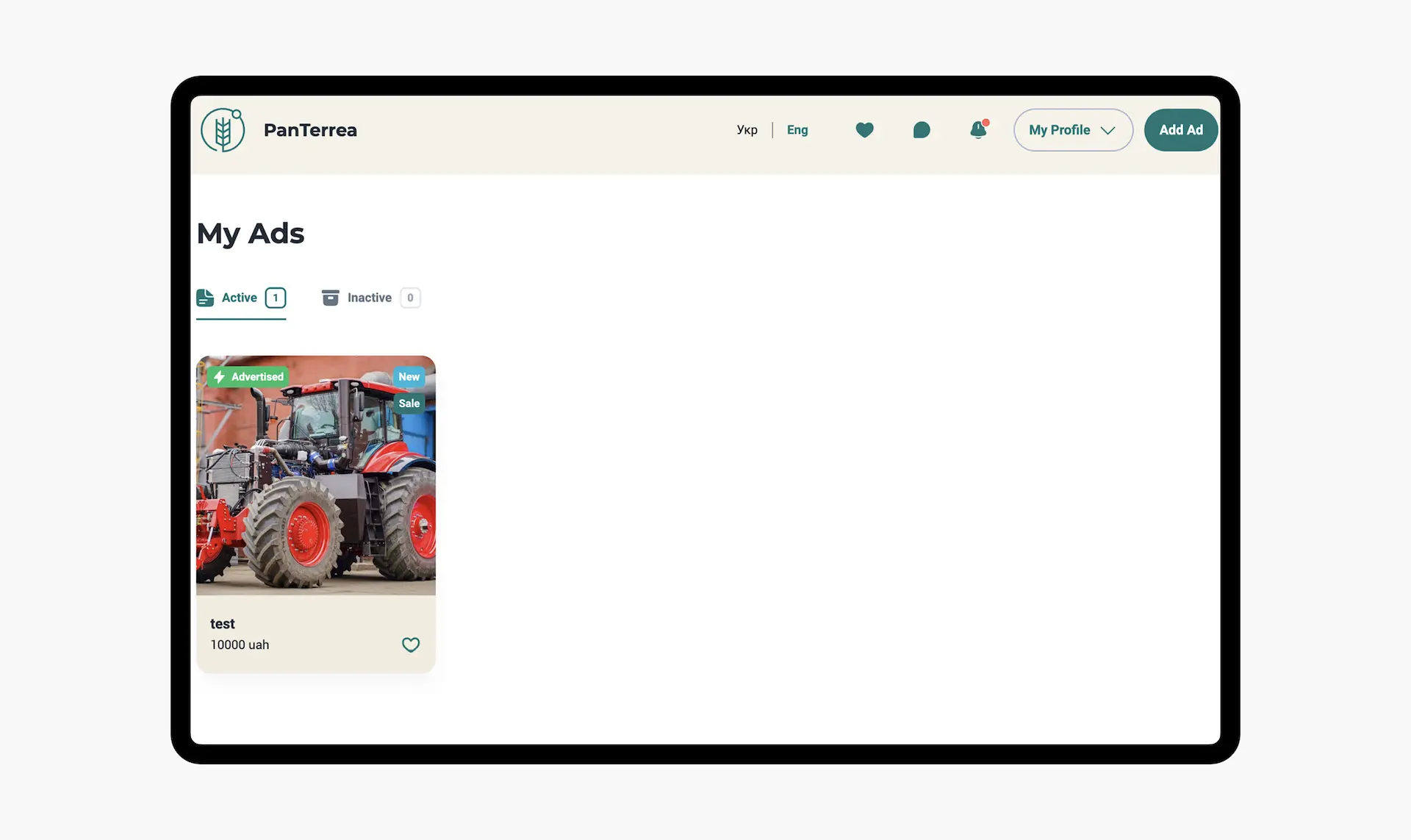The width and height of the screenshot is (1411, 840).
Task: Click the lightning bolt on the Advertised badge
Action: click(219, 377)
